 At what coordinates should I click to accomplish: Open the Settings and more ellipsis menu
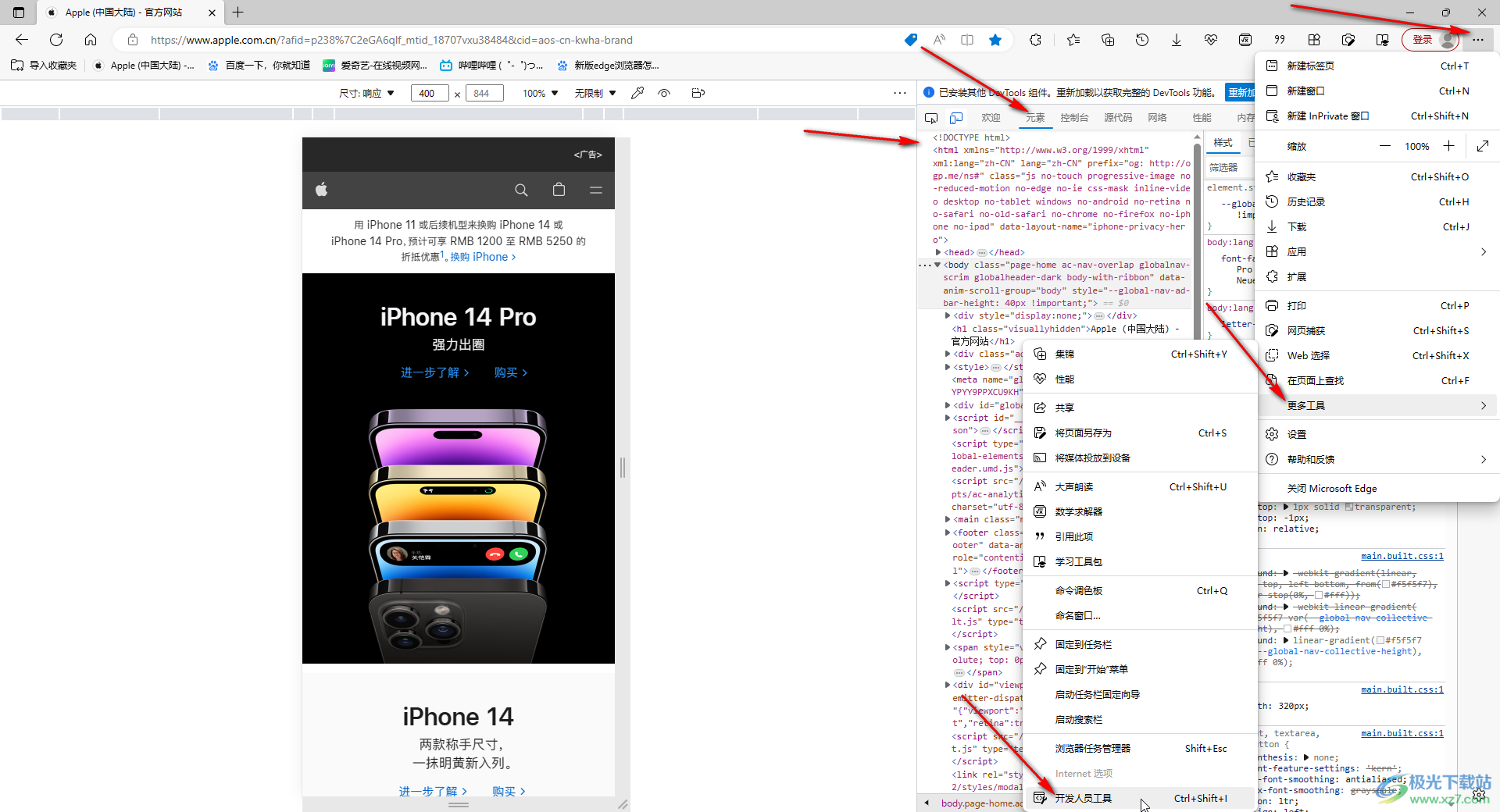(1478, 40)
